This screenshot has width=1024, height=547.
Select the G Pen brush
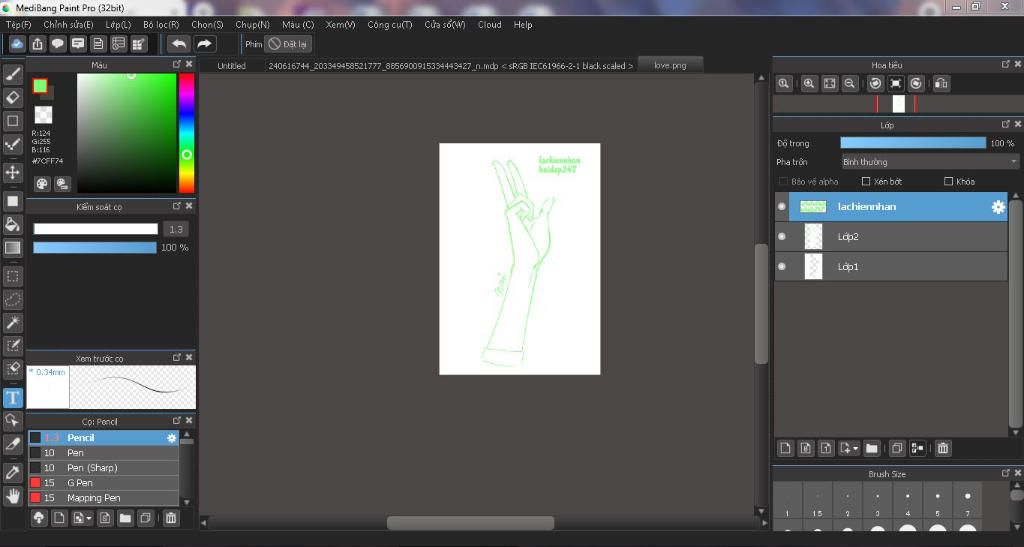[103, 483]
